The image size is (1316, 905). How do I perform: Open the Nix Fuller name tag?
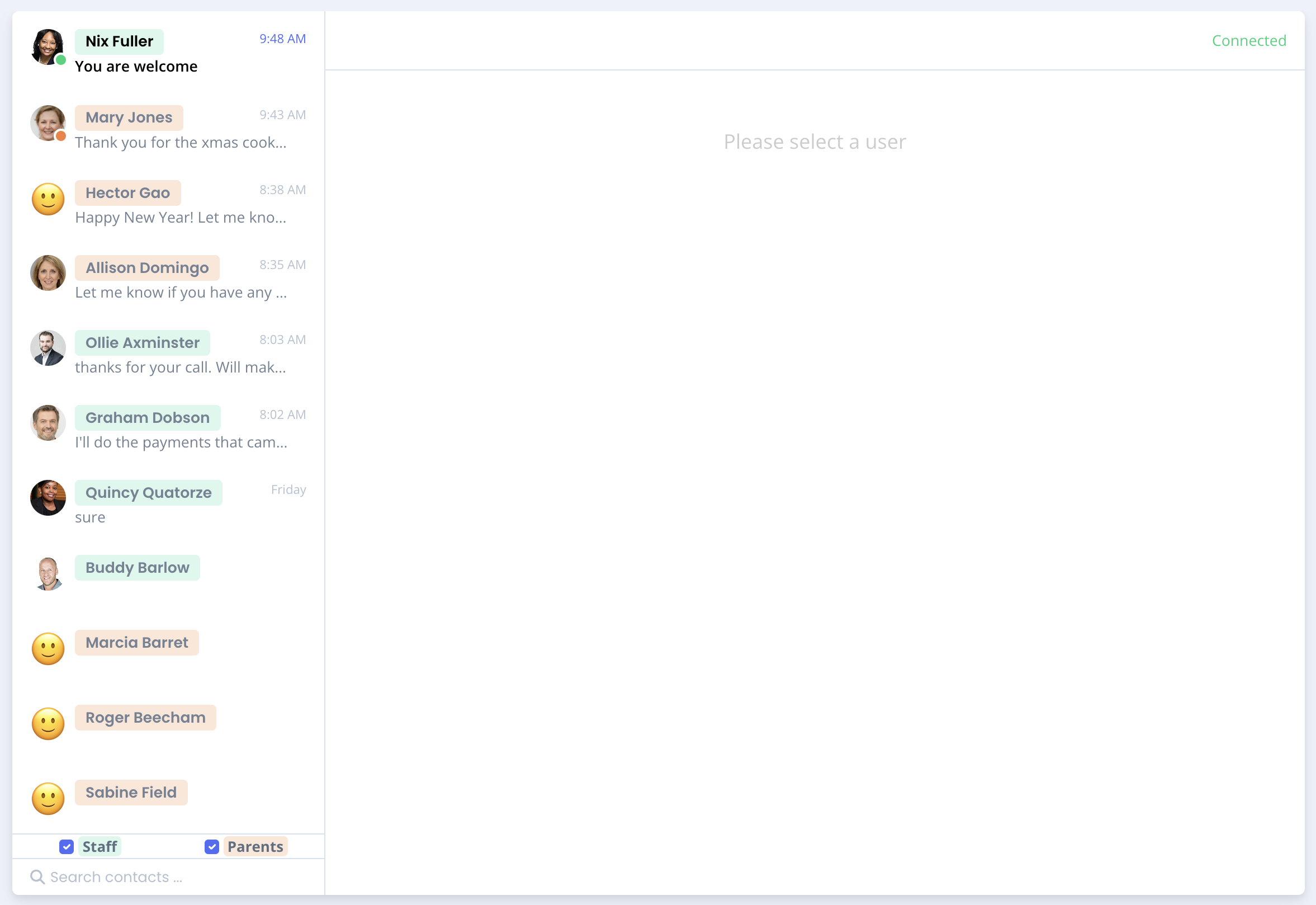click(119, 41)
